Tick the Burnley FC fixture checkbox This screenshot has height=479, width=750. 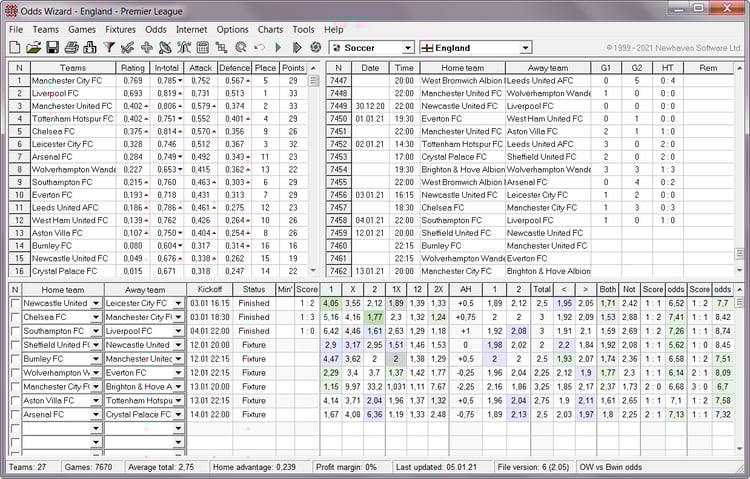15,359
